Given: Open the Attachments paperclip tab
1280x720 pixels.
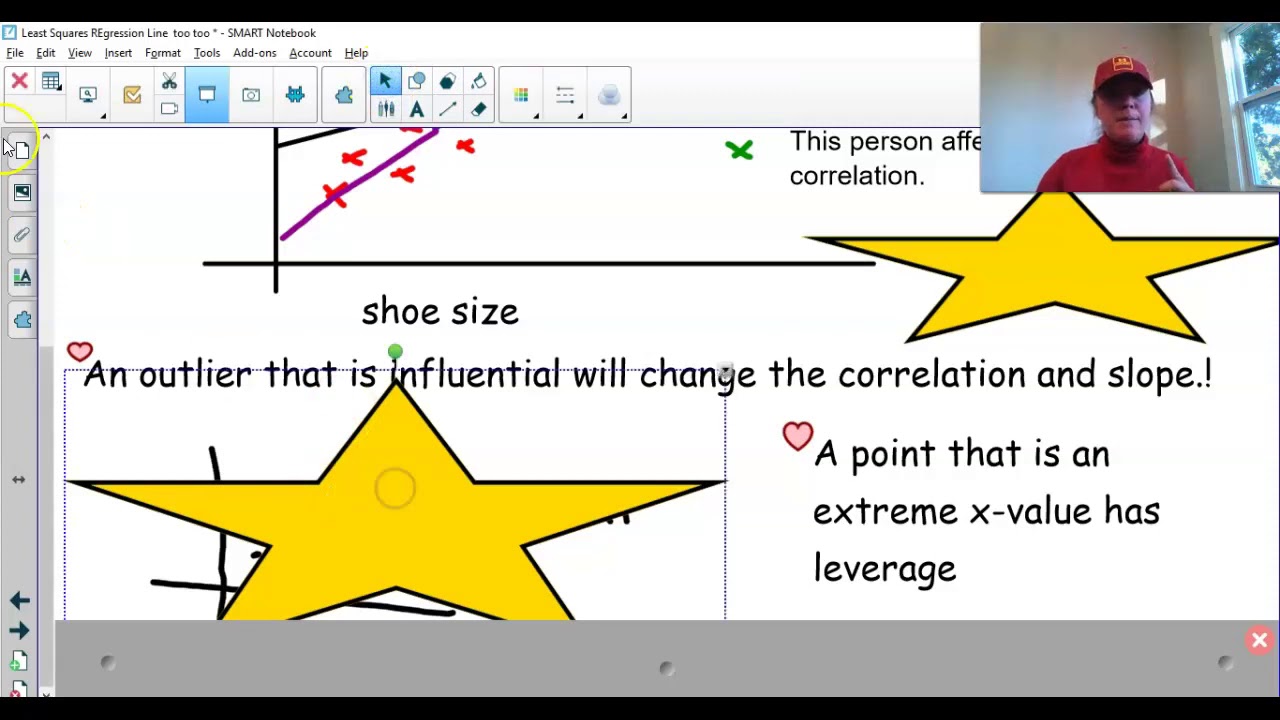Looking at the screenshot, I should coord(22,236).
